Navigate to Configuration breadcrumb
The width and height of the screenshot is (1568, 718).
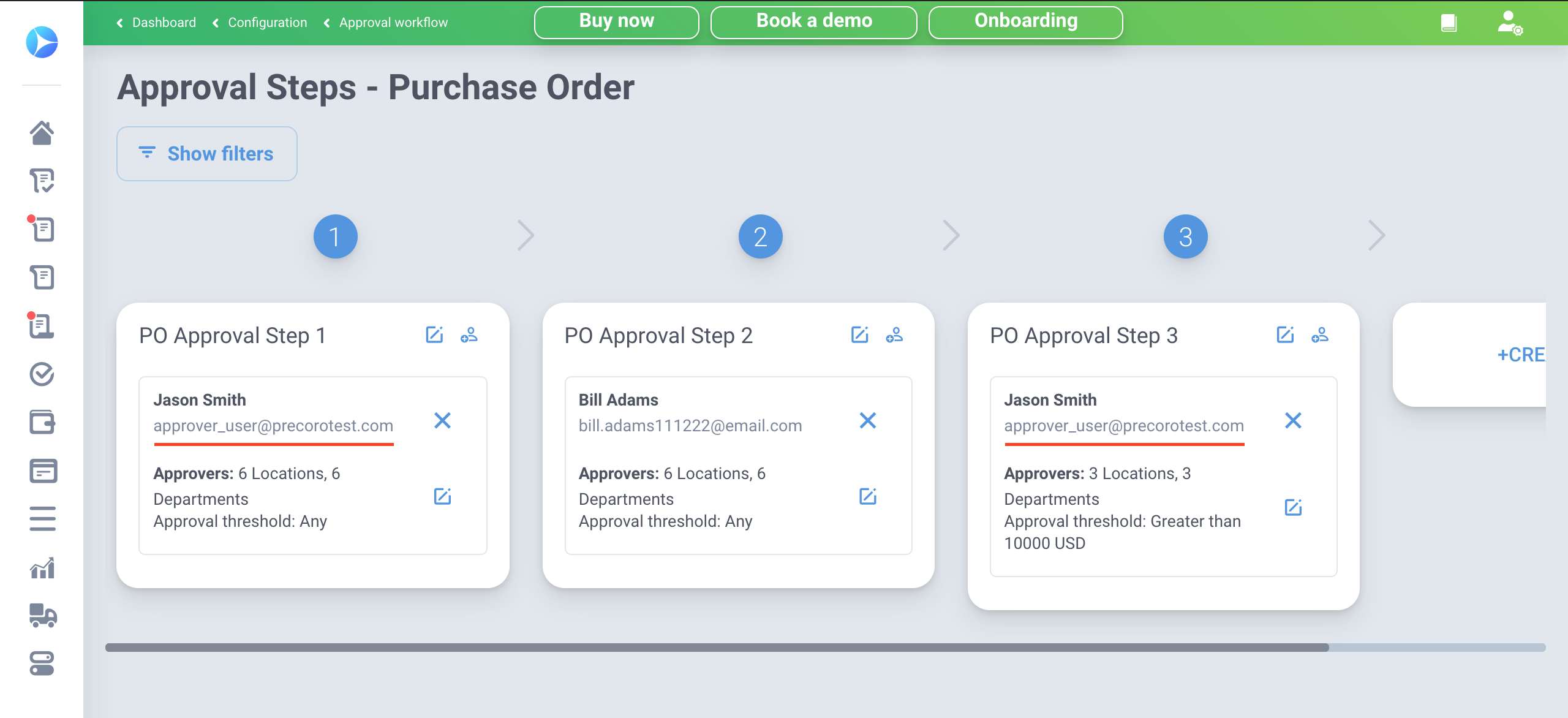pos(267,23)
